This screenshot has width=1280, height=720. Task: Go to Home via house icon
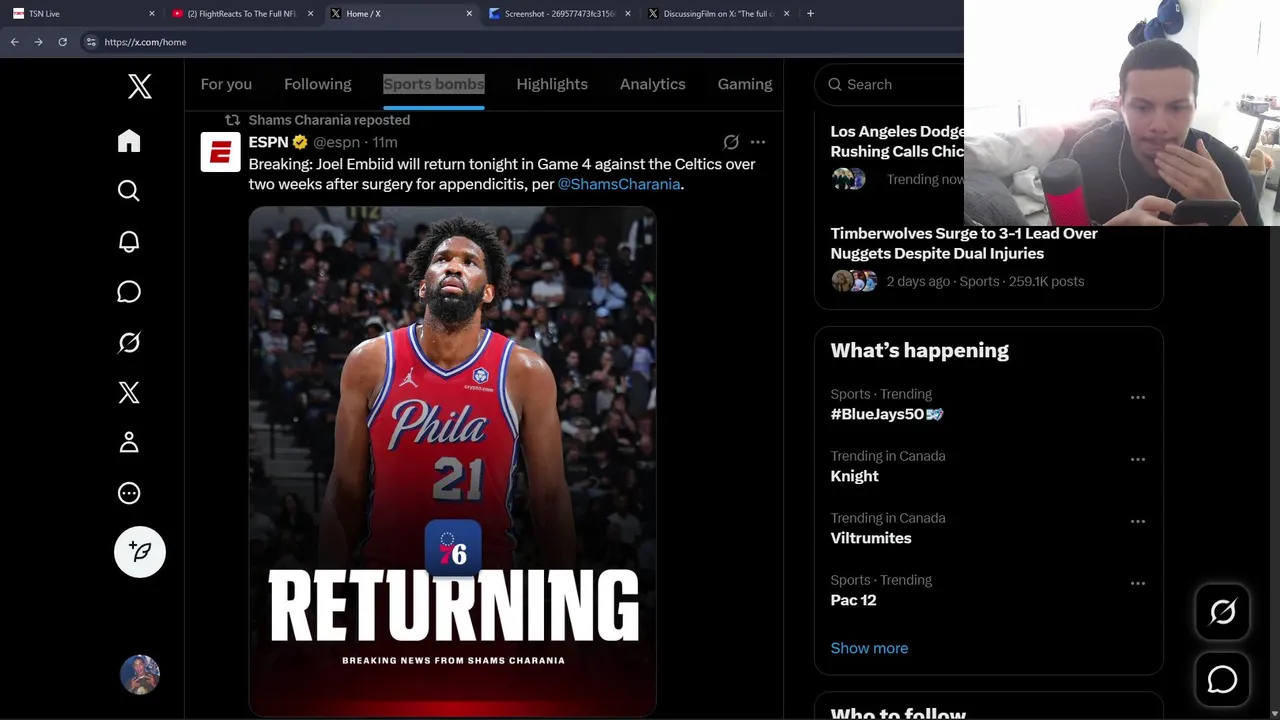[x=129, y=141]
